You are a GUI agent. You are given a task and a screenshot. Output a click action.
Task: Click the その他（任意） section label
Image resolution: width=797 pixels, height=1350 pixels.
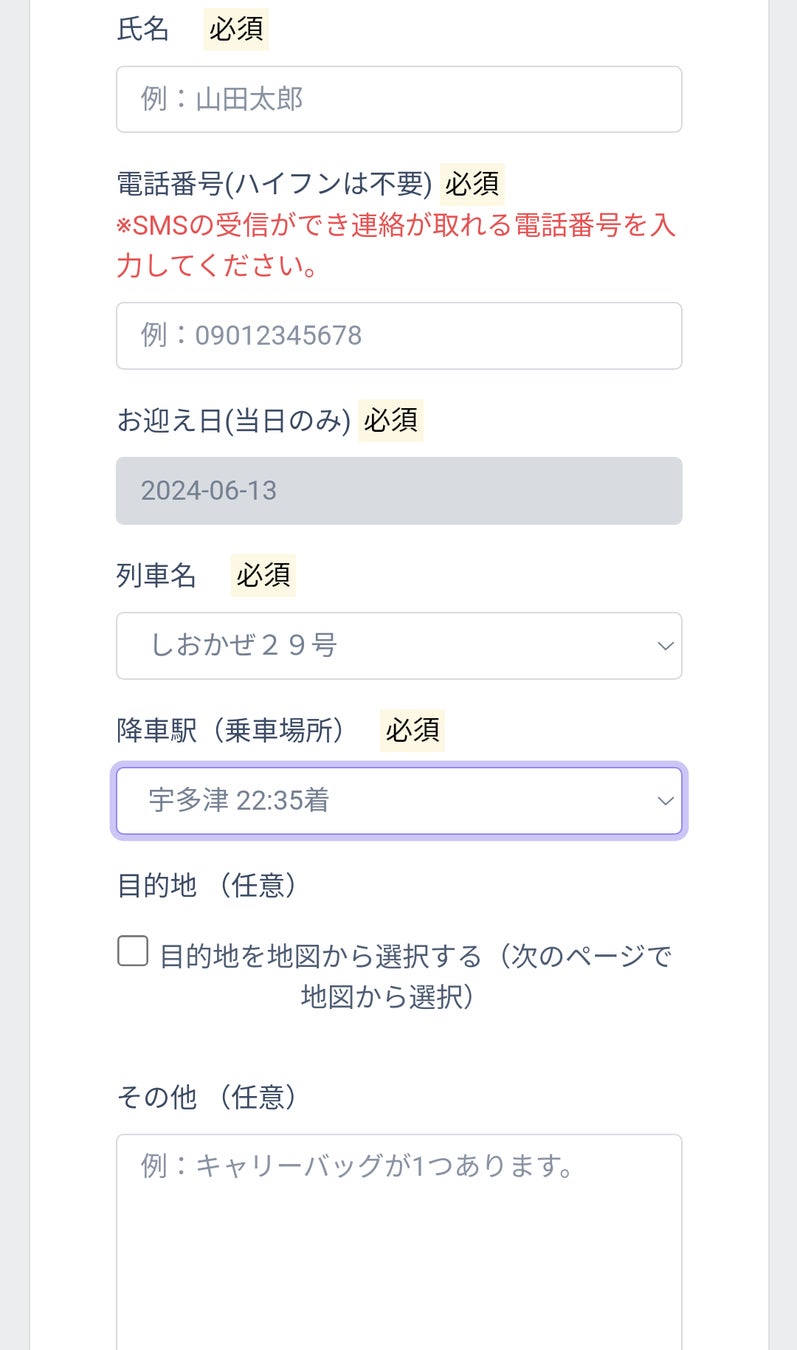point(207,1097)
